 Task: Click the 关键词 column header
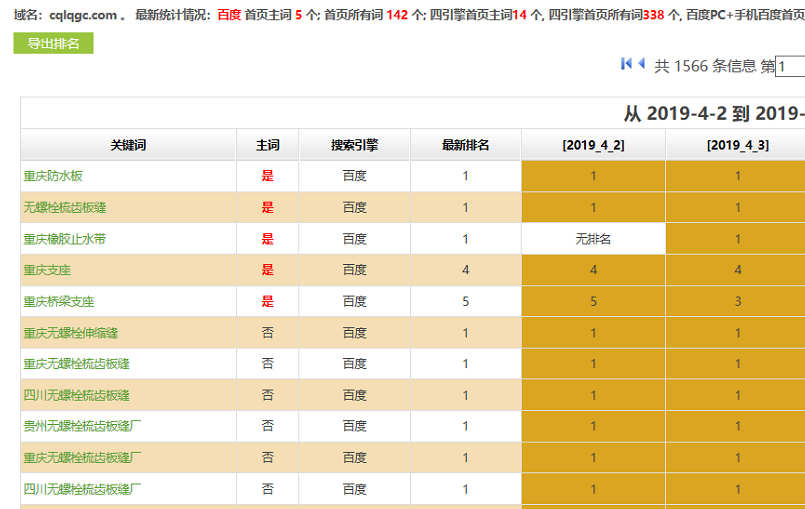128,145
